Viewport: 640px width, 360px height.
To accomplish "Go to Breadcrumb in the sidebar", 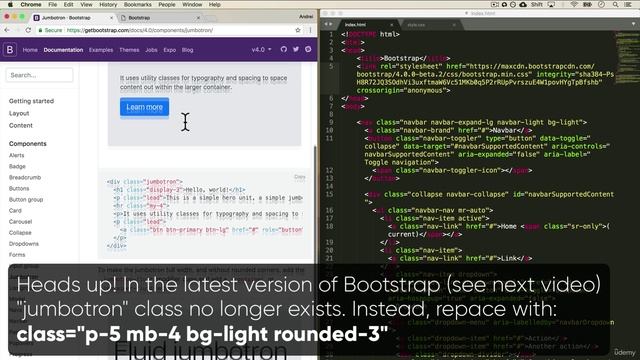I will pyautogui.click(x=25, y=177).
